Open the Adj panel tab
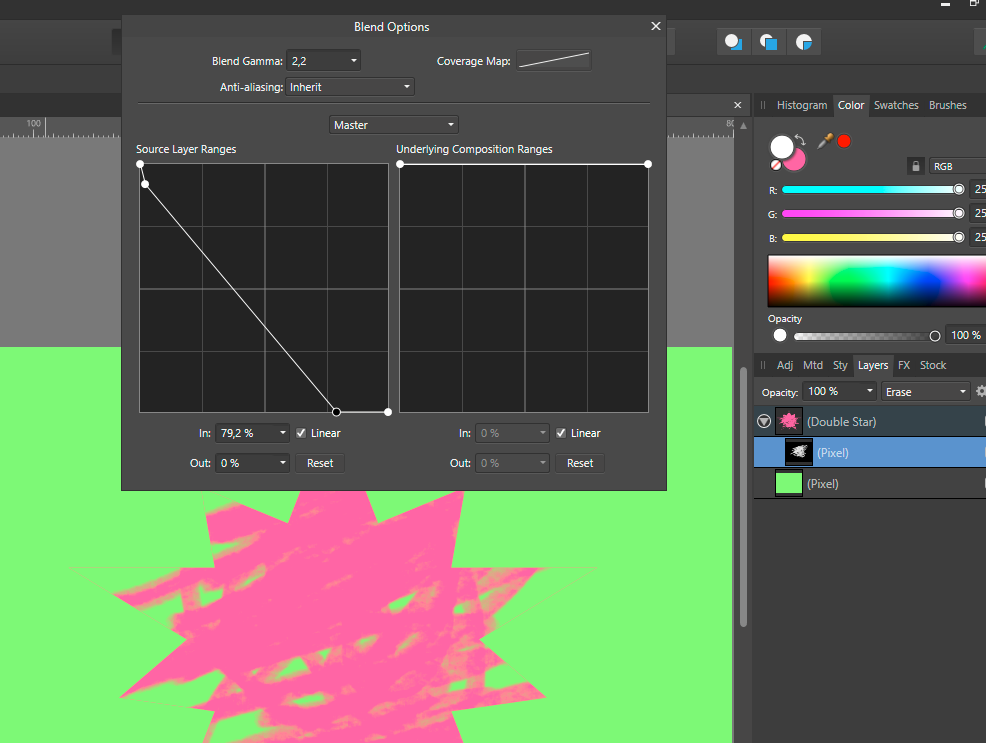 [x=785, y=365]
